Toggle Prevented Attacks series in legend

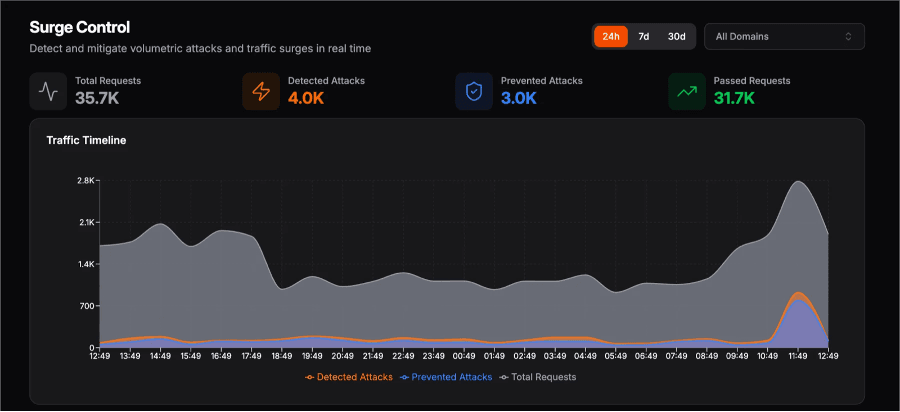[x=446, y=377]
